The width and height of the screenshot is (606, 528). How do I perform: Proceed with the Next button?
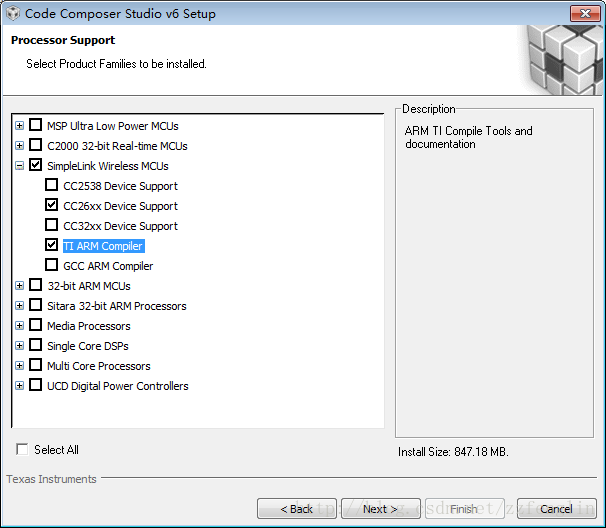(x=381, y=509)
